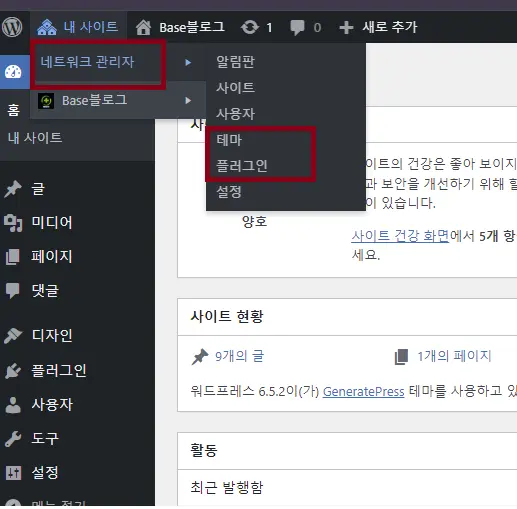Click the plus icon for 새로 추가

click(346, 28)
